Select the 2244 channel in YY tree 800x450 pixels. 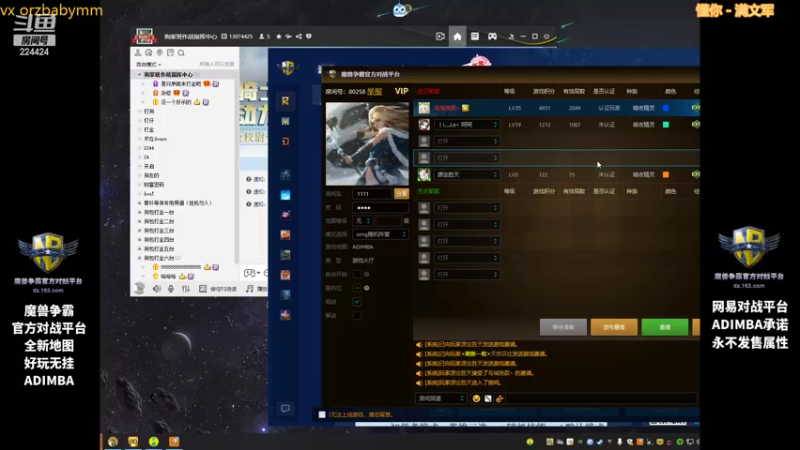[149, 148]
